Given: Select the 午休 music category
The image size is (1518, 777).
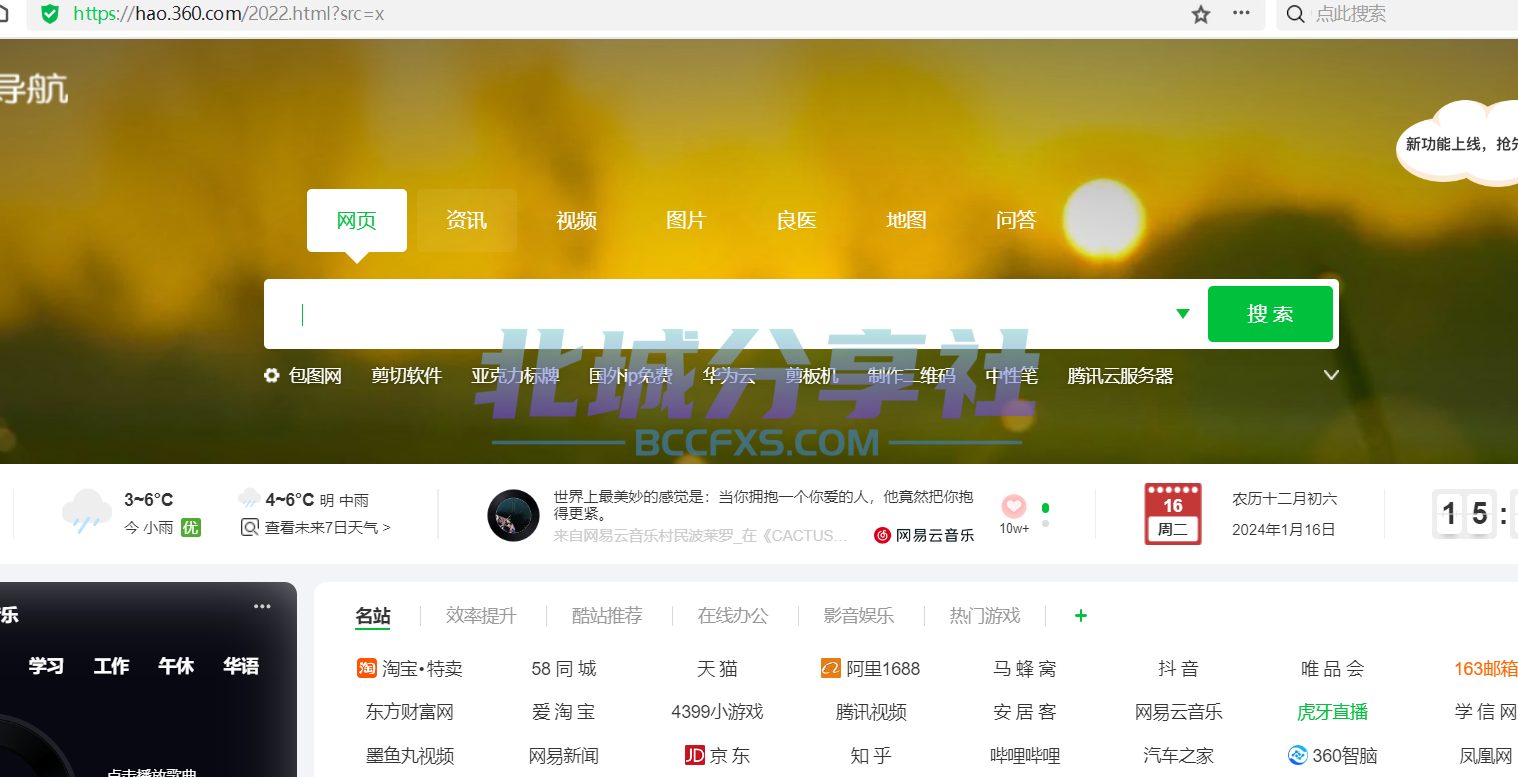Looking at the screenshot, I should tap(176, 666).
